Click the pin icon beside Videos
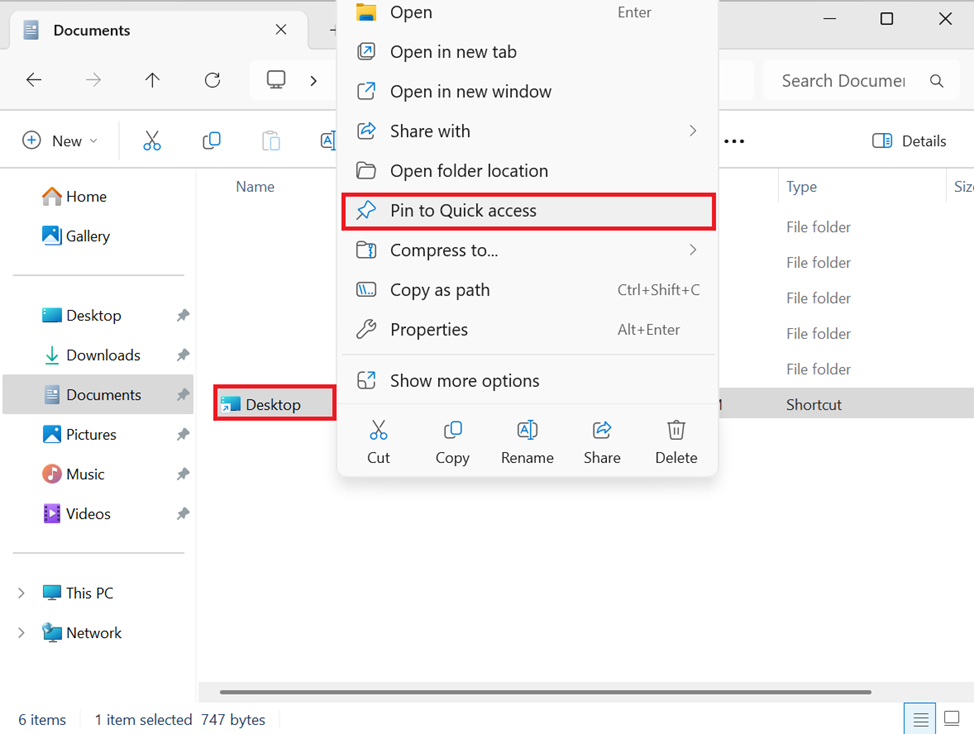 [183, 514]
